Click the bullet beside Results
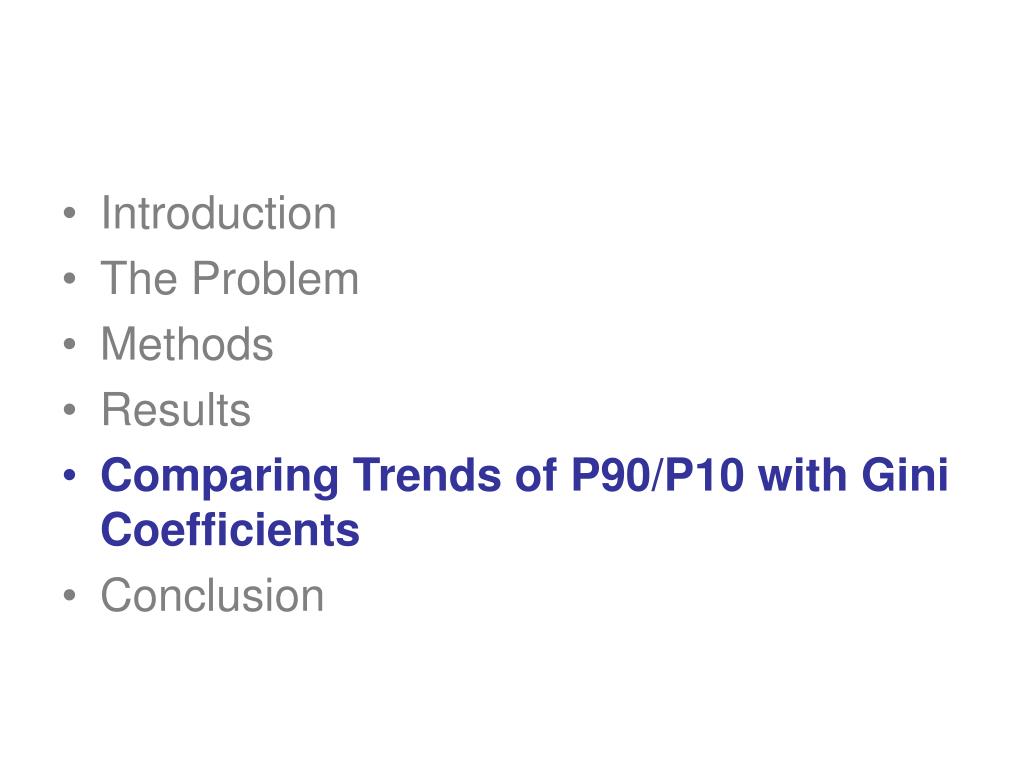The image size is (1024, 768). [x=70, y=409]
